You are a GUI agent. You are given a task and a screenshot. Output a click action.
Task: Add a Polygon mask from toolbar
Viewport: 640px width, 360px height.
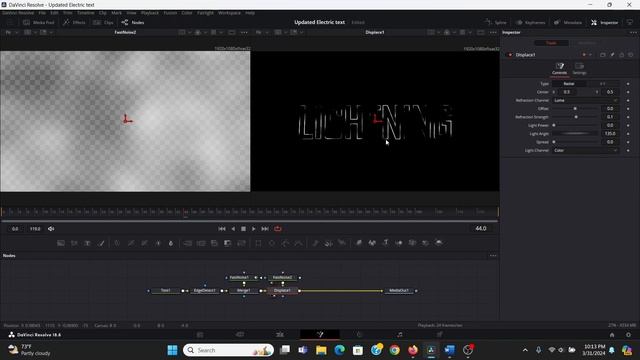[285, 243]
